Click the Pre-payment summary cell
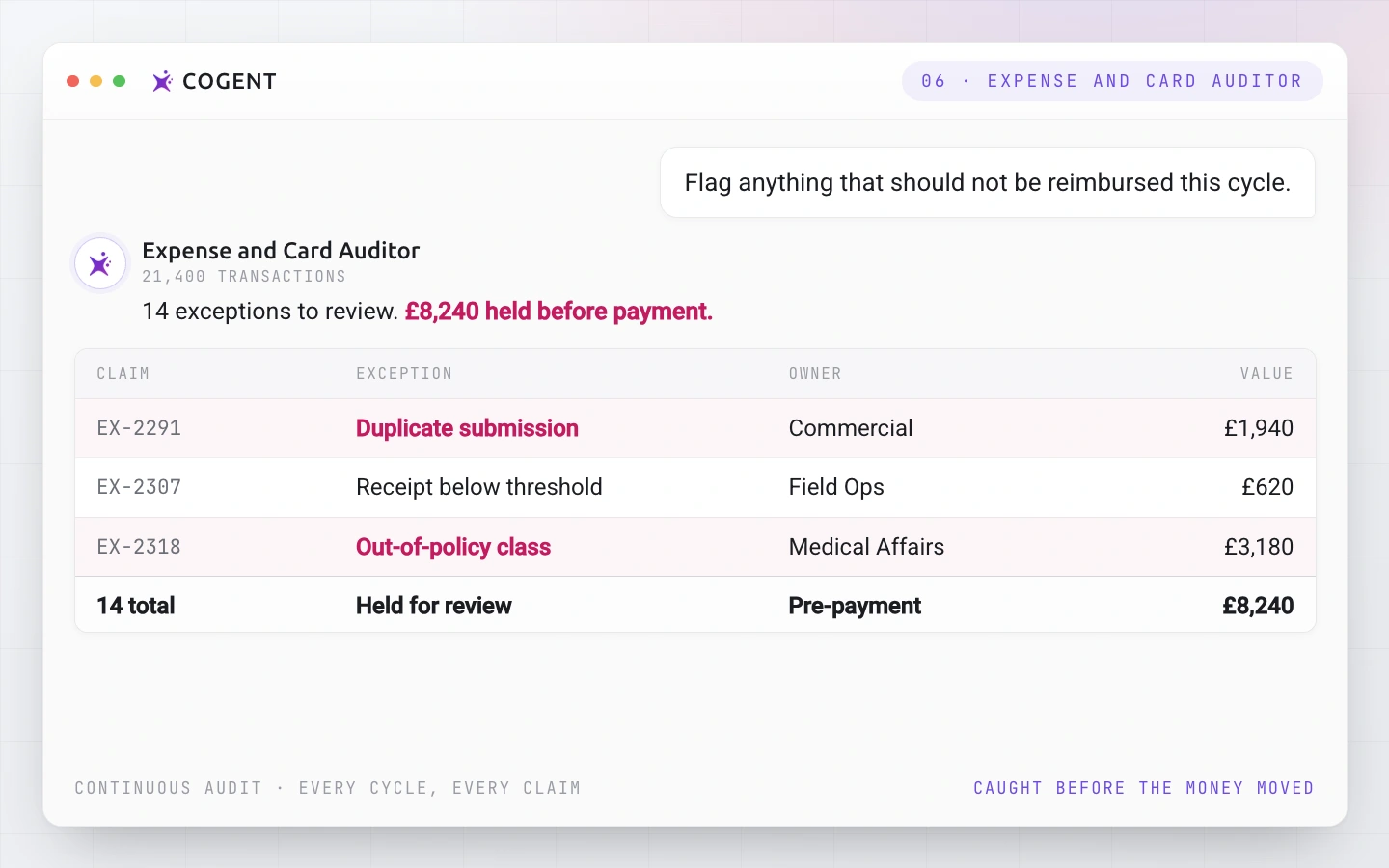 coord(855,606)
